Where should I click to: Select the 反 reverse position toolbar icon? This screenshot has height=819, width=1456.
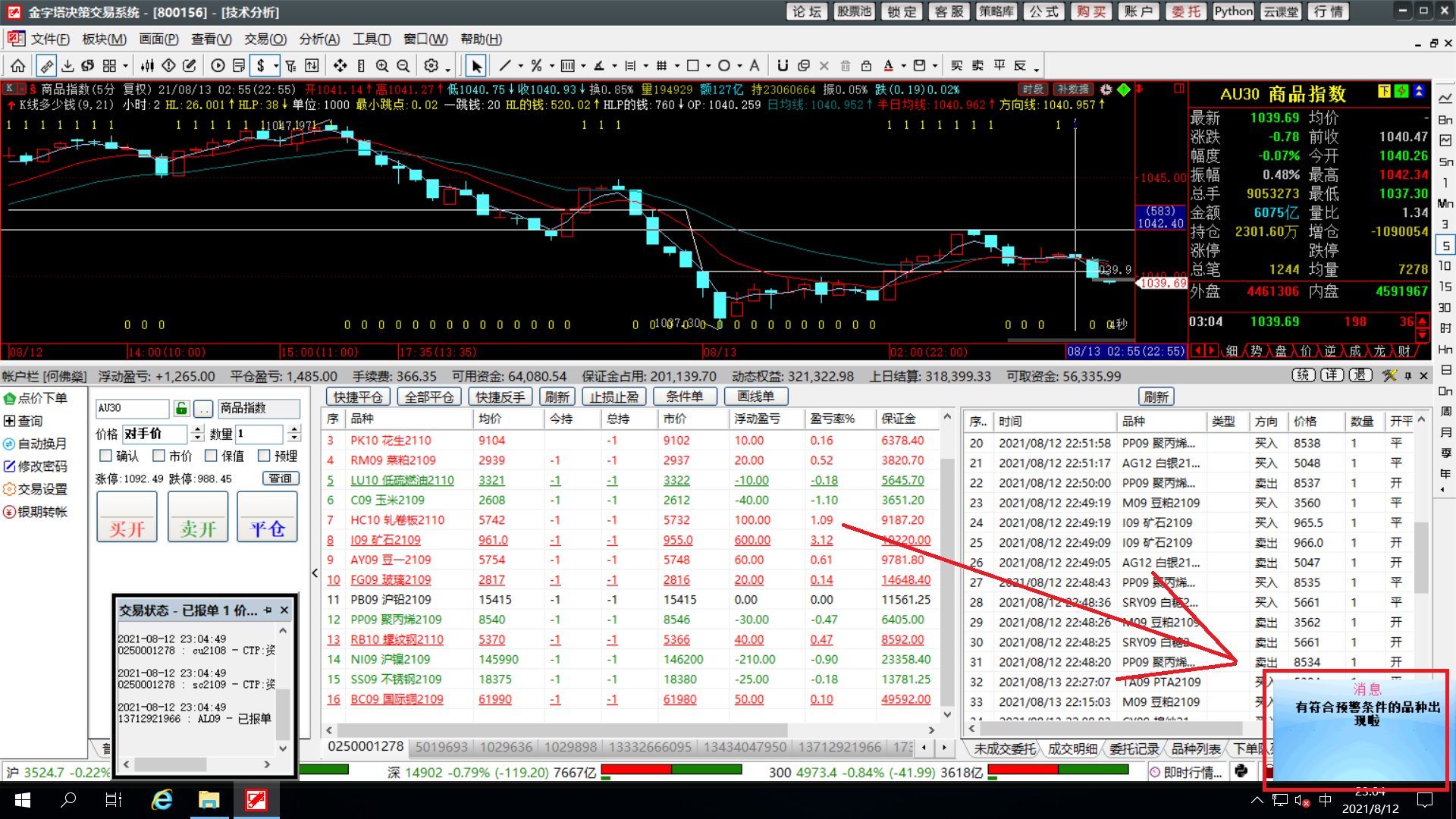(x=1021, y=66)
